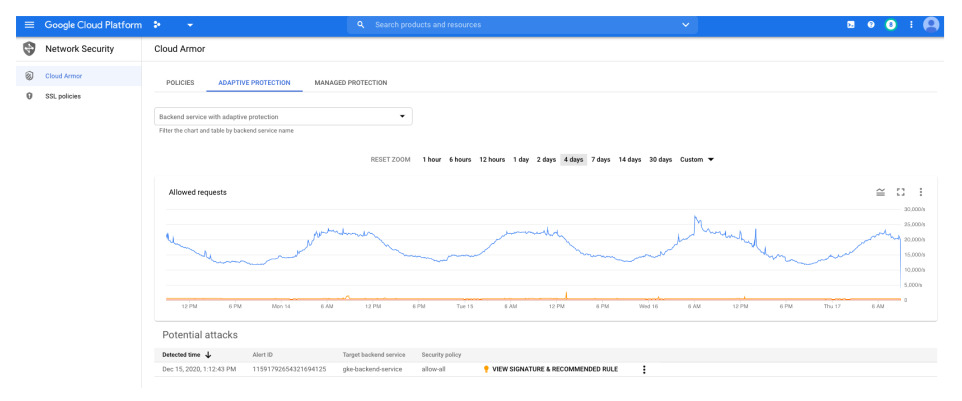Click the Allowed requests chart title
The width and height of the screenshot is (962, 401).
click(x=198, y=192)
